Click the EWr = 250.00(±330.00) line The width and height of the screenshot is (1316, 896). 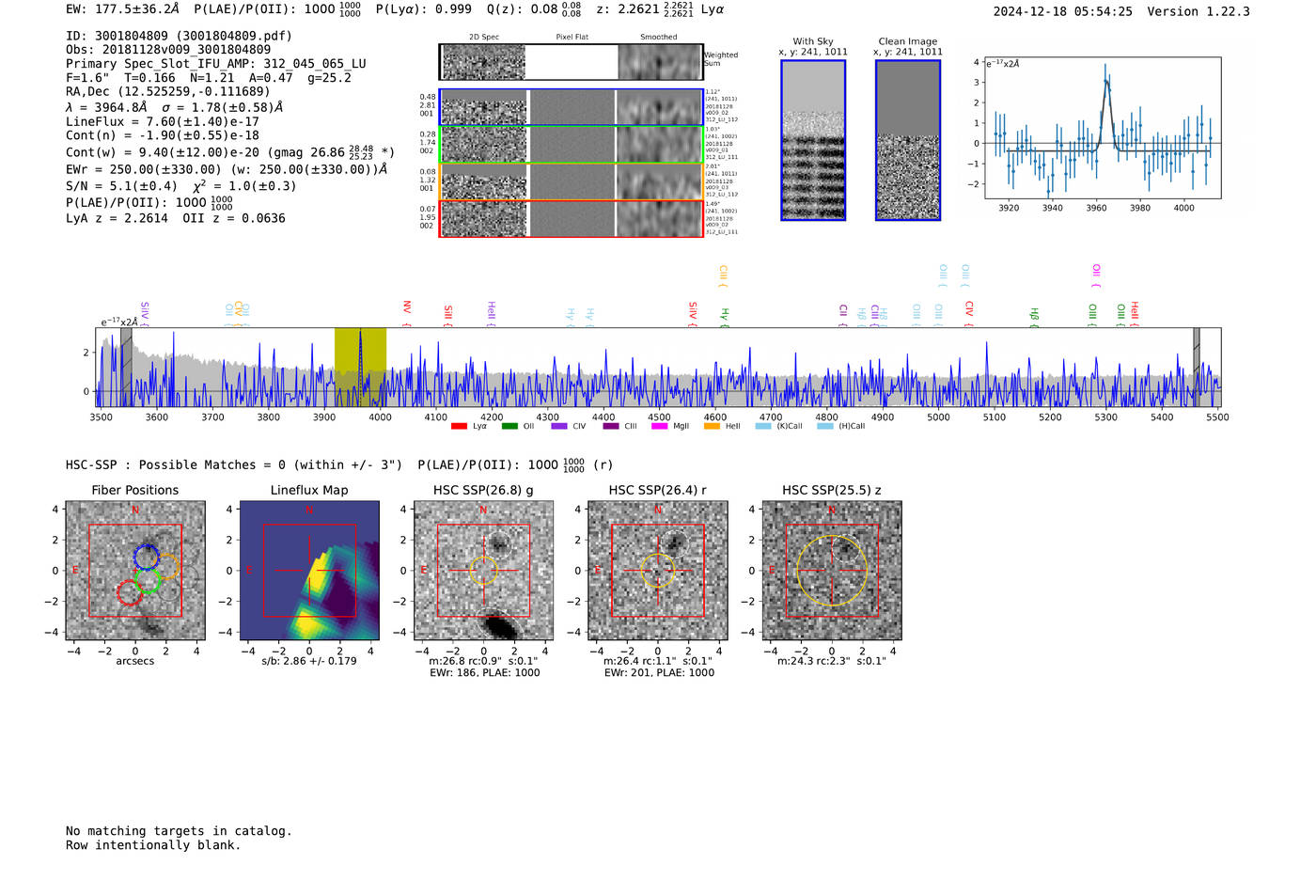(227, 169)
